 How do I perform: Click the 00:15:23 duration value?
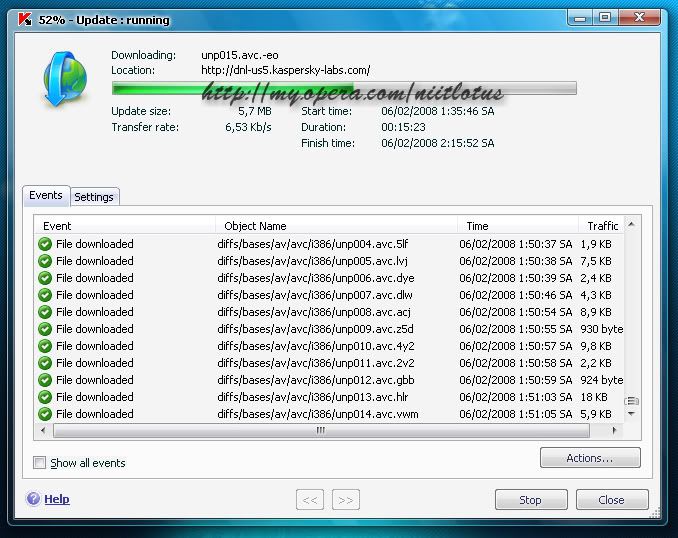click(403, 127)
